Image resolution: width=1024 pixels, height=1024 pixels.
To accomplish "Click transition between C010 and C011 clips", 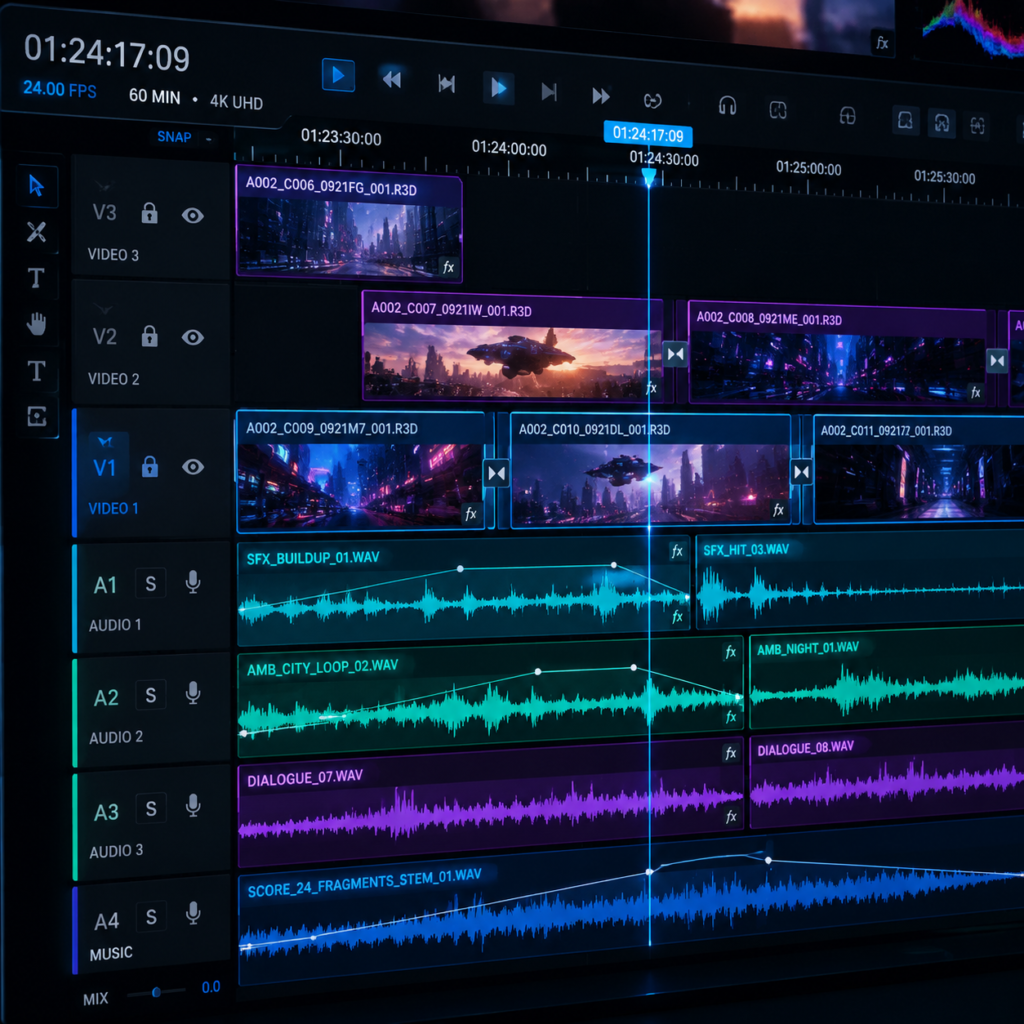I will (801, 472).
